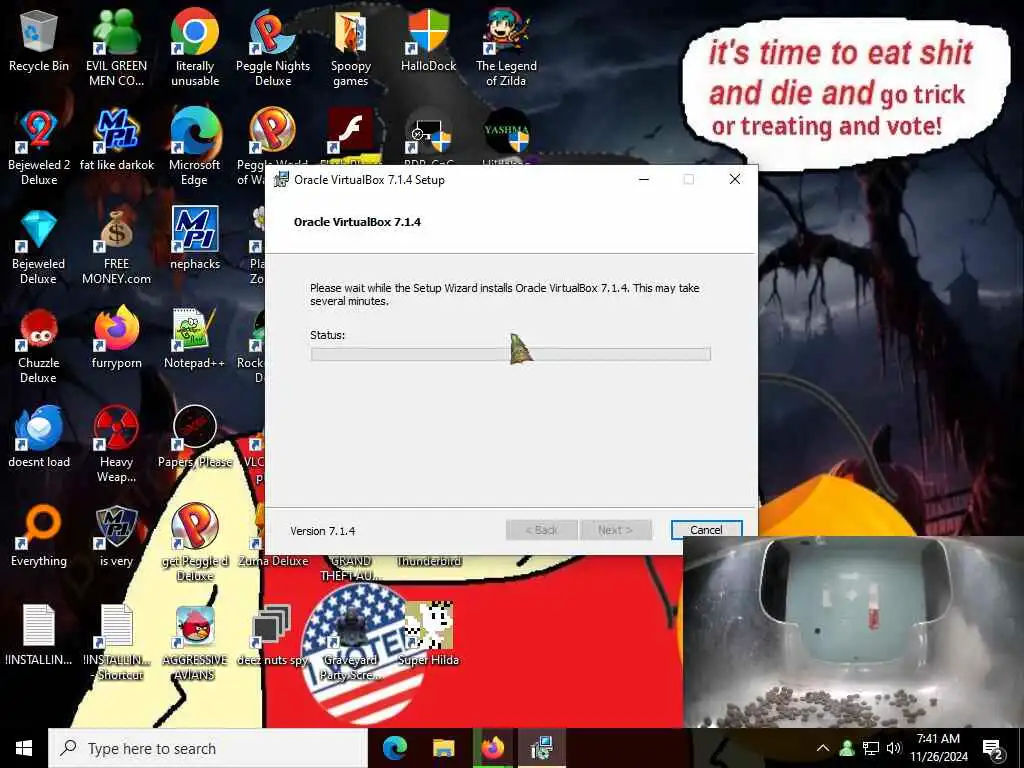Open the network status tray icon

(871, 748)
